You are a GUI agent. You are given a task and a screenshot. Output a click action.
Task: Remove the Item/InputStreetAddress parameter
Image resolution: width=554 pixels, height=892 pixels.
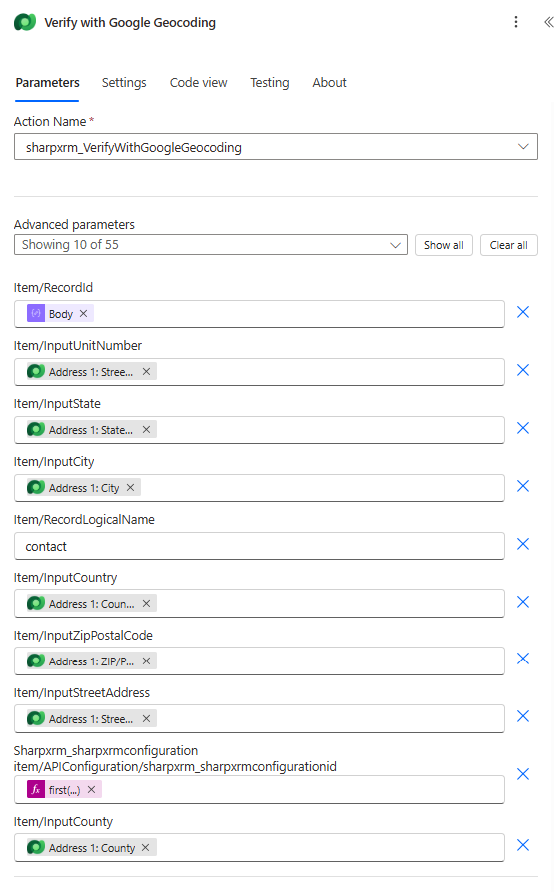pyautogui.click(x=523, y=716)
